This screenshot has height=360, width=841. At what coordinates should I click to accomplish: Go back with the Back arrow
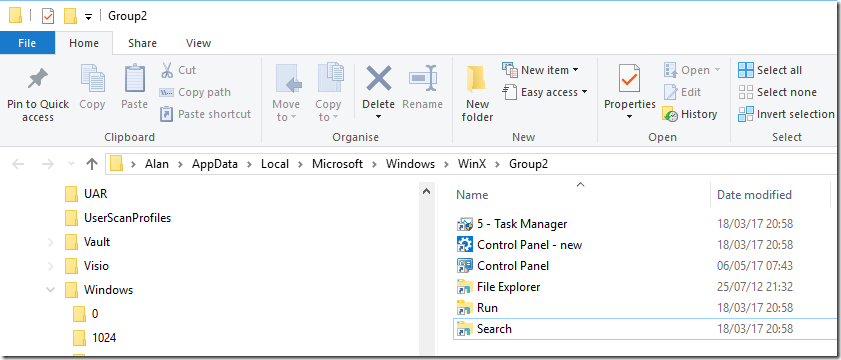[x=18, y=164]
